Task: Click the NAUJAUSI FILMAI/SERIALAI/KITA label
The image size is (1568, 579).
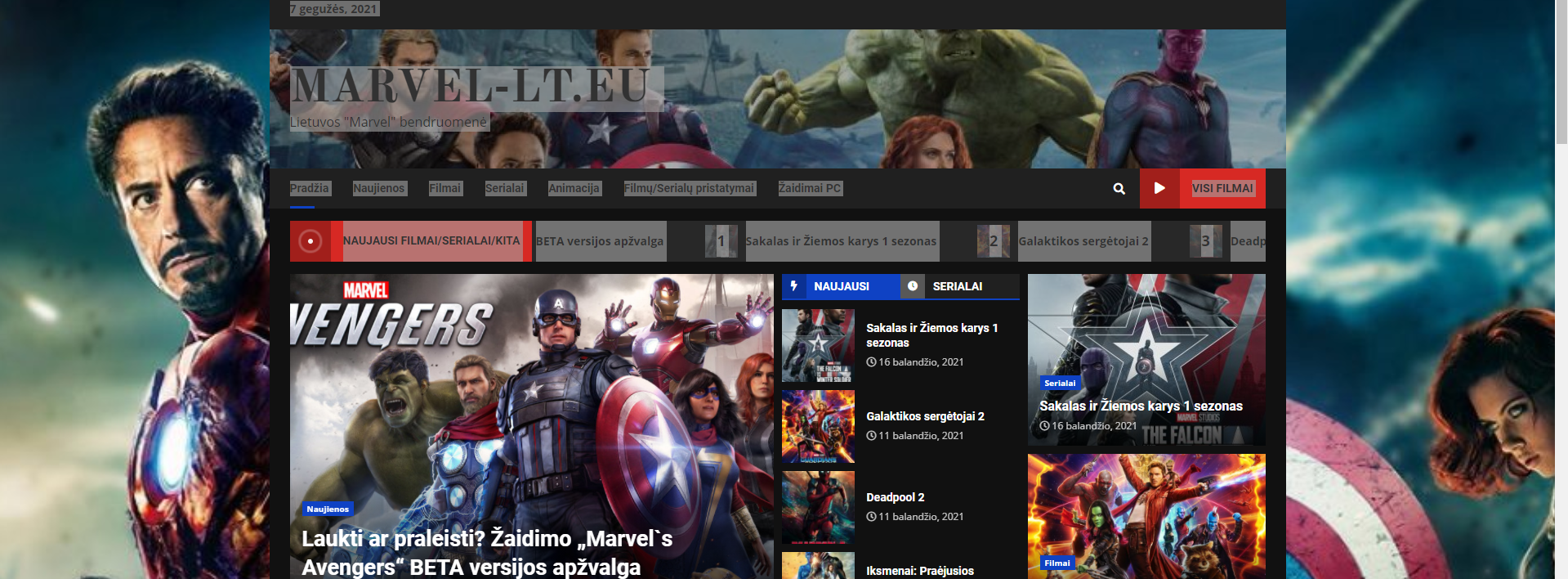Action: (x=431, y=241)
